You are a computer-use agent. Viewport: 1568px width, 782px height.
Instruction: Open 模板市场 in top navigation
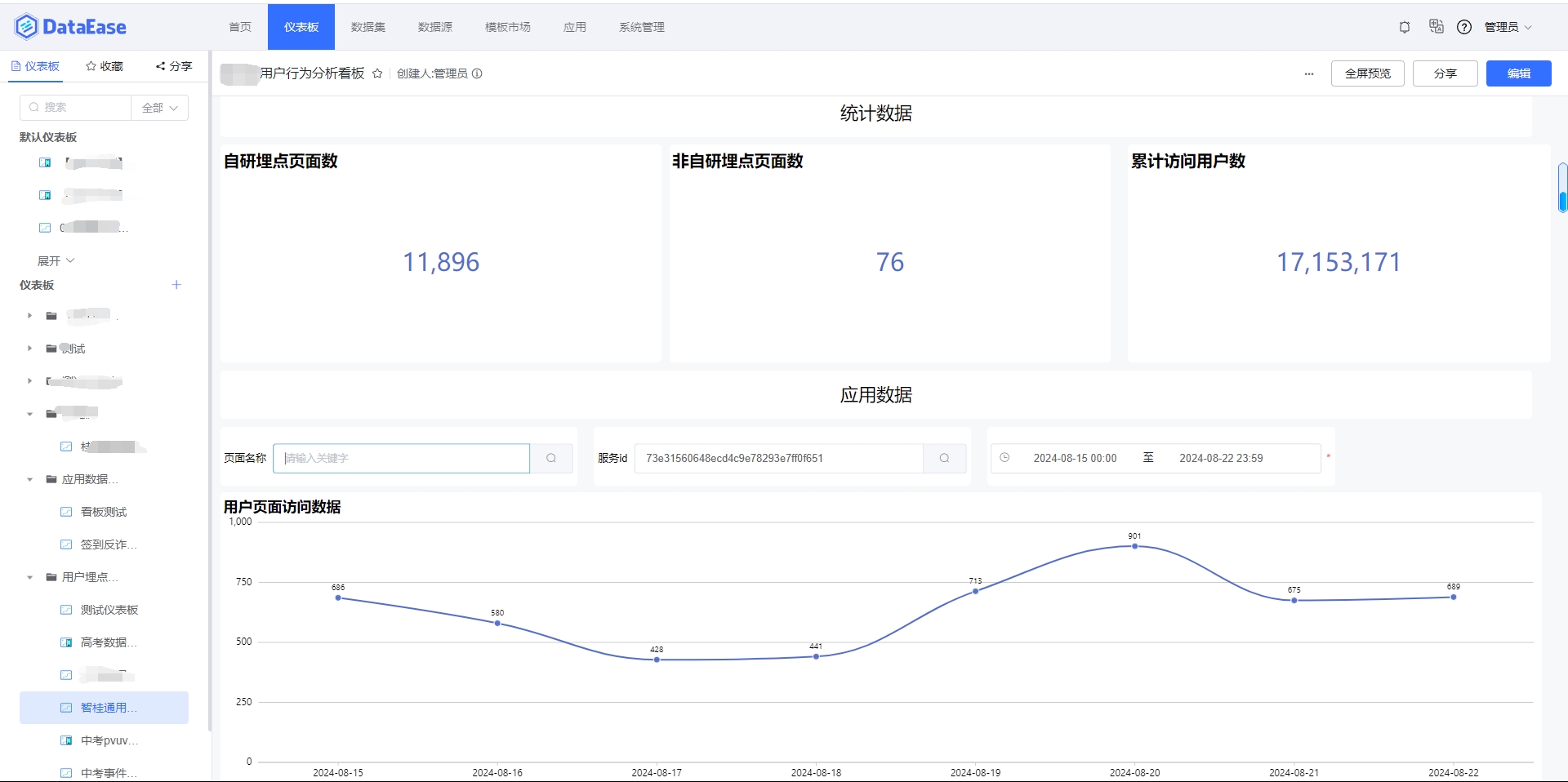click(x=508, y=27)
